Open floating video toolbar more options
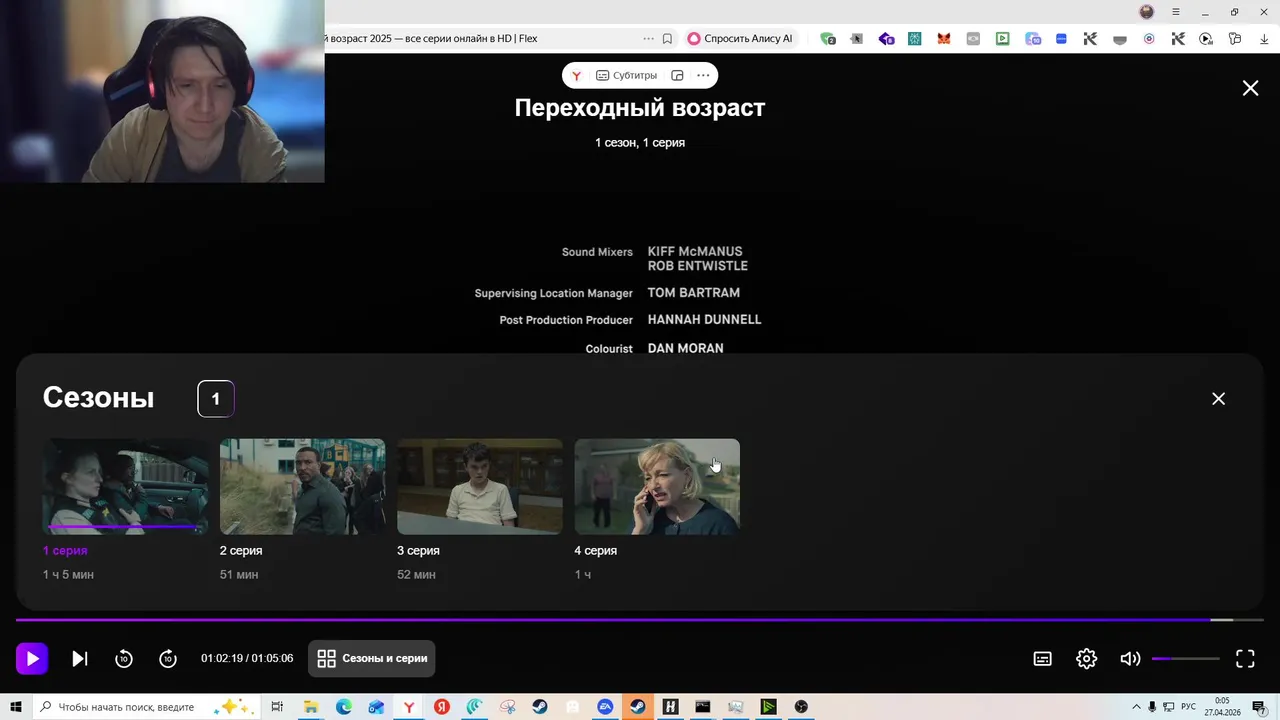The width and height of the screenshot is (1280, 720). [703, 75]
